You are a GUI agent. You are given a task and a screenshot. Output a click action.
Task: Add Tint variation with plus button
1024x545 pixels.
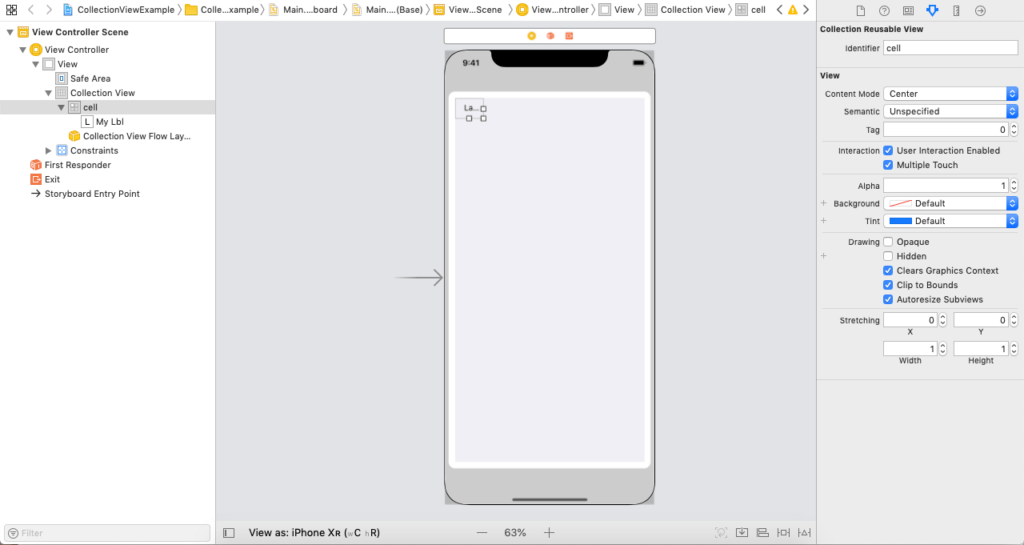824,221
